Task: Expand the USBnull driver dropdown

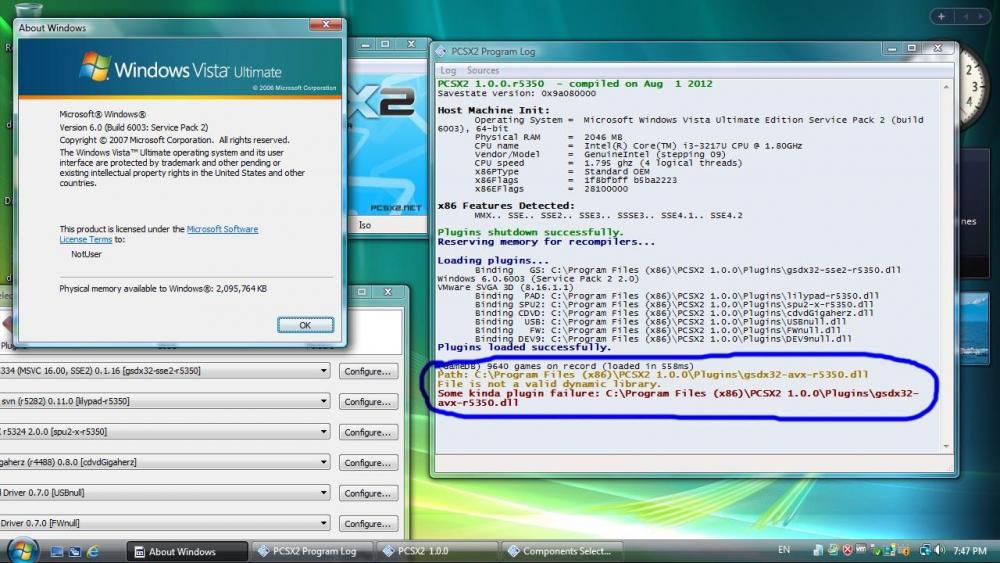Action: [x=323, y=493]
